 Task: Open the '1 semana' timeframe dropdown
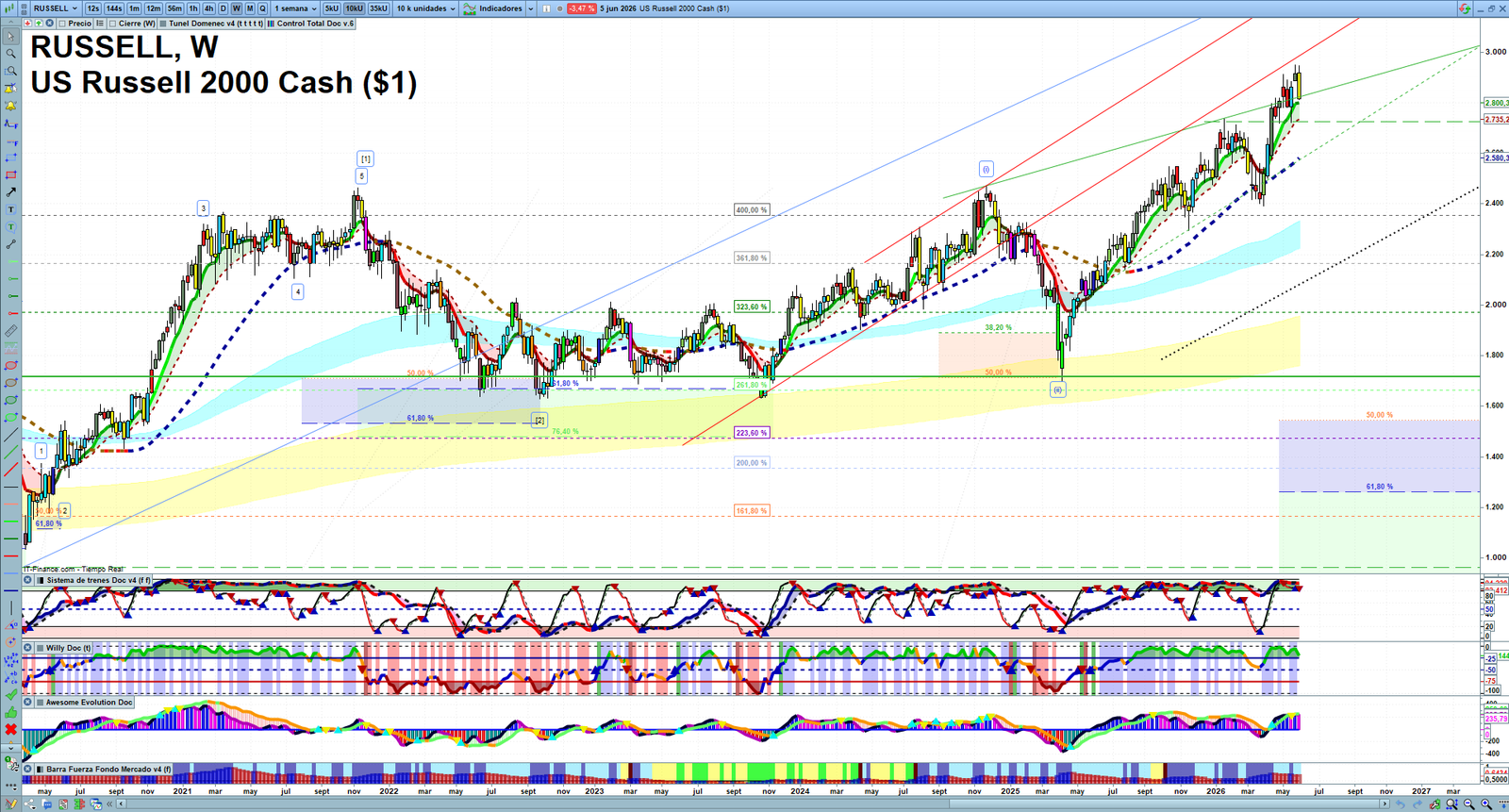296,8
